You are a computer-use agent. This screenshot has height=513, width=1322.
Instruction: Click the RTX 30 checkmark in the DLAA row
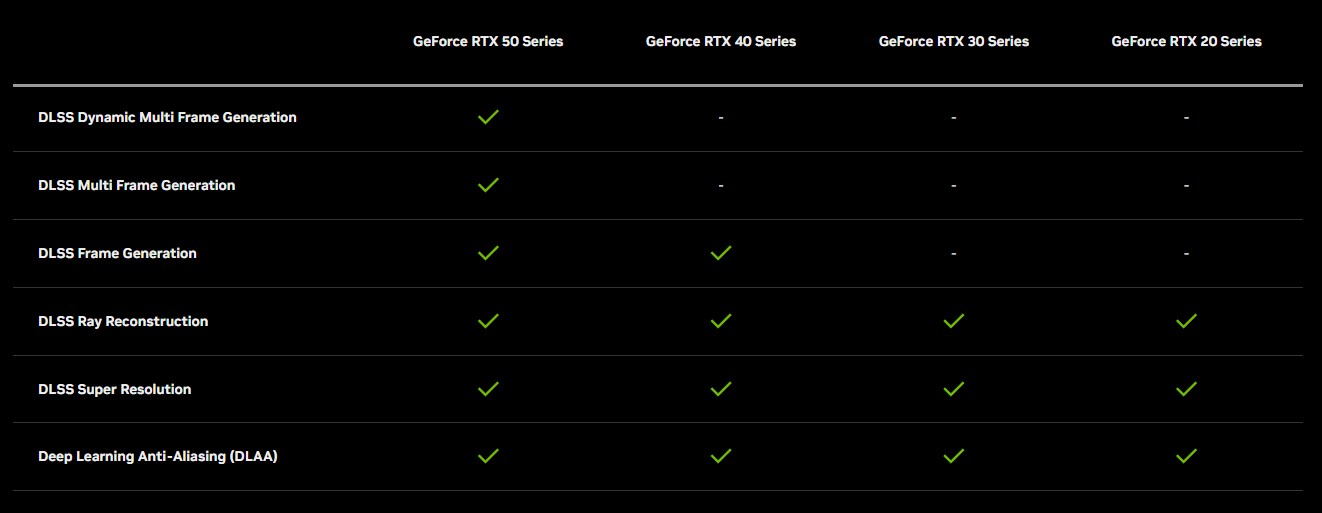(x=954, y=456)
